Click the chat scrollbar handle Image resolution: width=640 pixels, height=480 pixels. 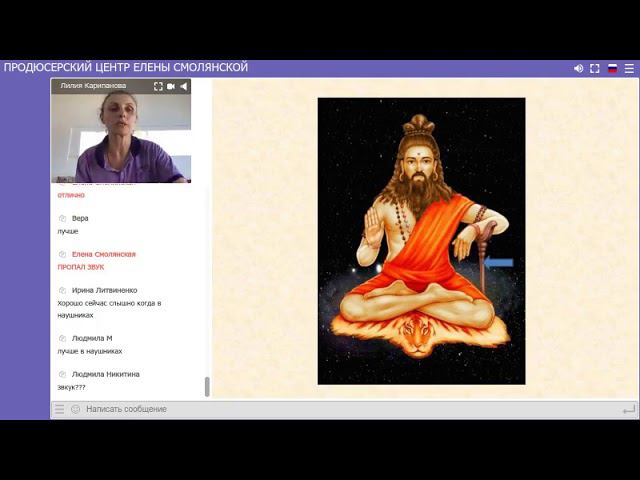(x=207, y=387)
